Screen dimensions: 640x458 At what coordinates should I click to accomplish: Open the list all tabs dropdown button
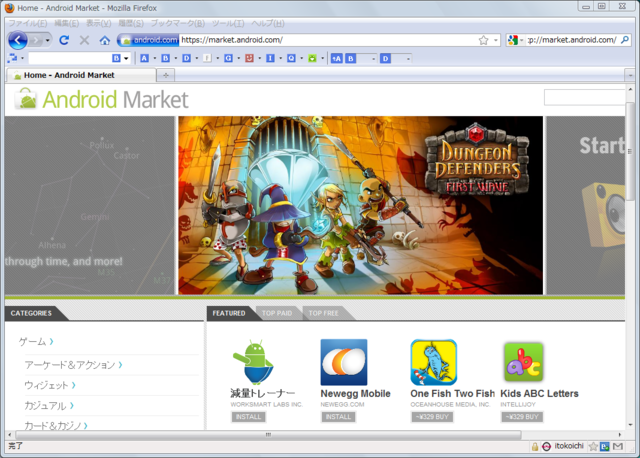(630, 75)
